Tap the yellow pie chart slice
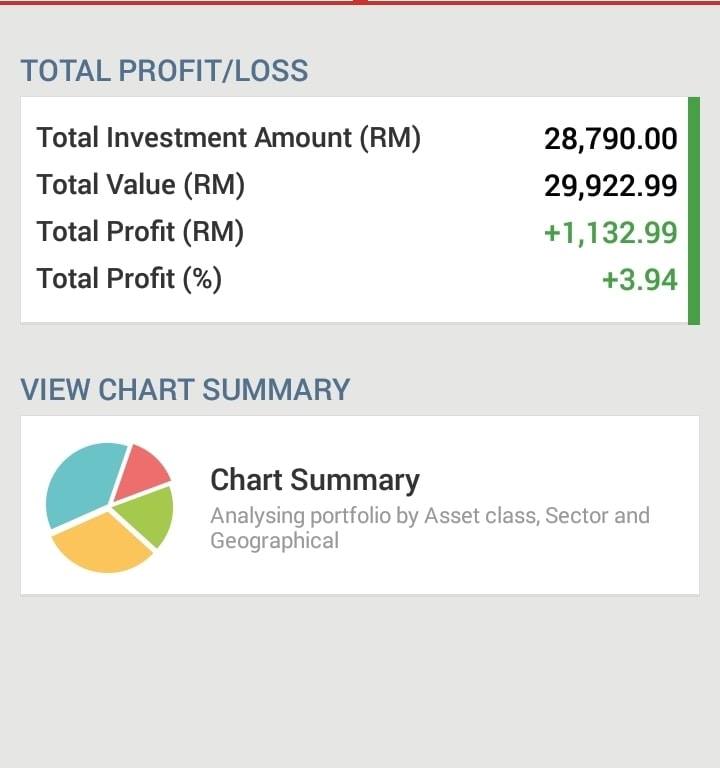This screenshot has width=720, height=768. pos(100,544)
